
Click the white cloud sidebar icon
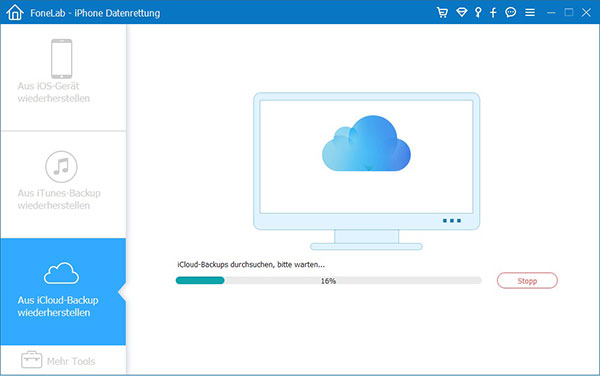(x=61, y=273)
